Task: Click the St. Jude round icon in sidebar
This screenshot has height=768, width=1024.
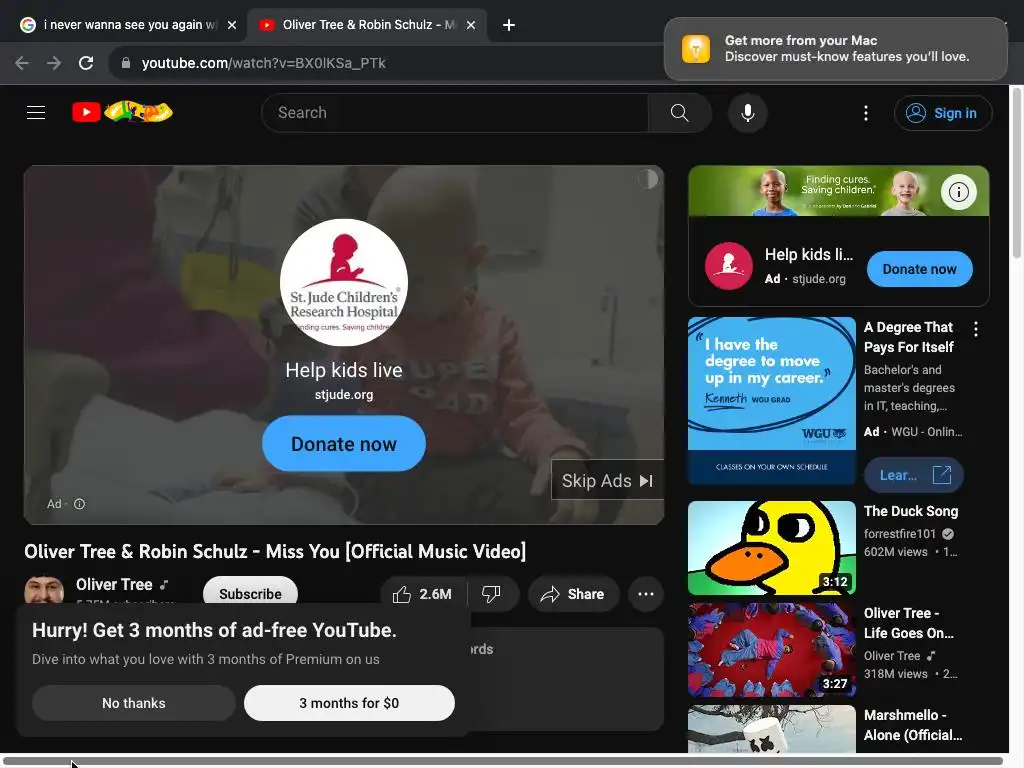Action: point(729,266)
